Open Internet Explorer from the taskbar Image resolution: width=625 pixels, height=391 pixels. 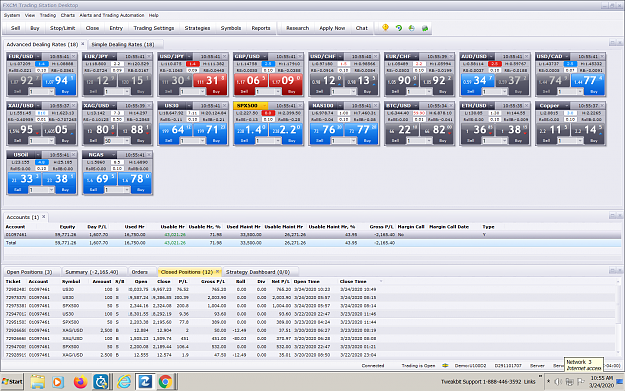tap(124, 382)
